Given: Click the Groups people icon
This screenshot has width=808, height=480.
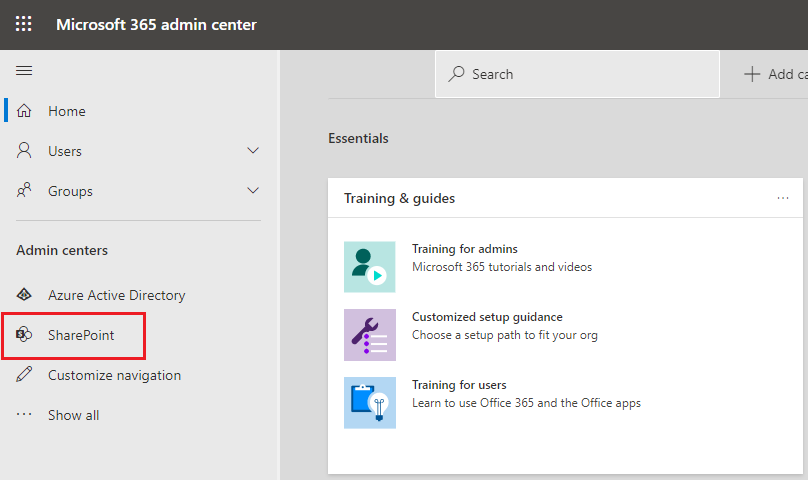Looking at the screenshot, I should [24, 190].
